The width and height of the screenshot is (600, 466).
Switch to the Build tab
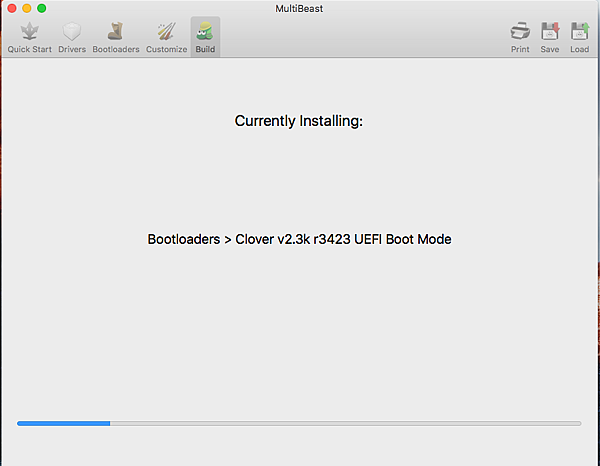[x=205, y=37]
